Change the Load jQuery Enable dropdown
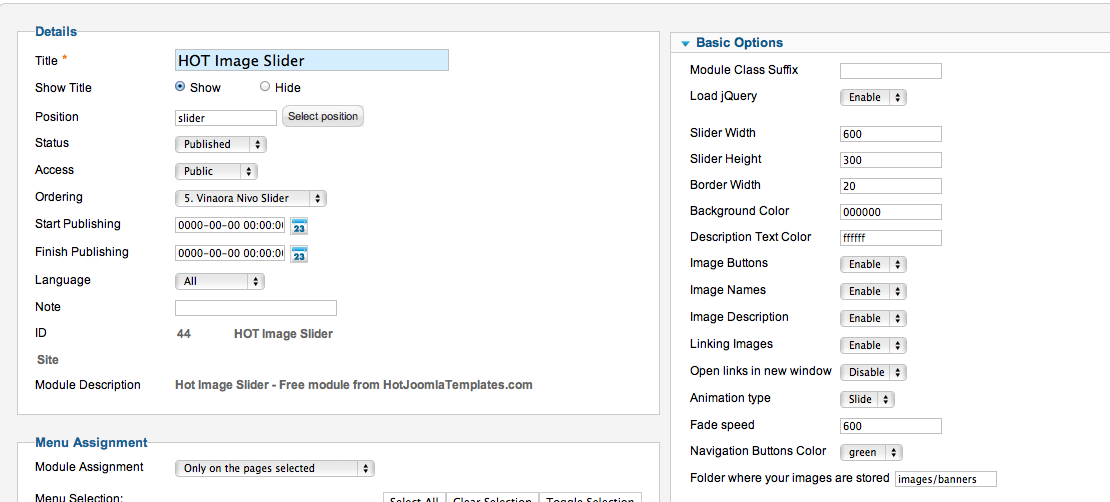 [873, 98]
